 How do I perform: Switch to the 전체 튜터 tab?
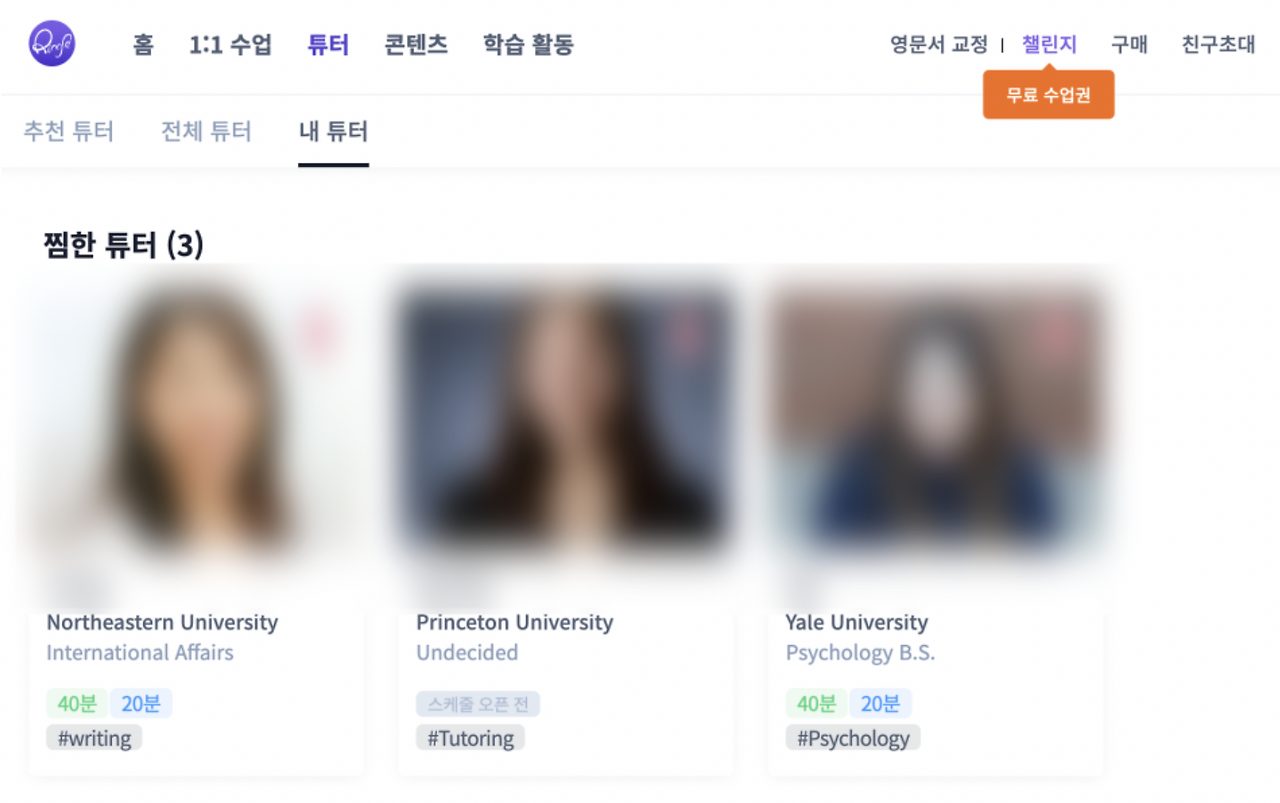pyautogui.click(x=206, y=131)
